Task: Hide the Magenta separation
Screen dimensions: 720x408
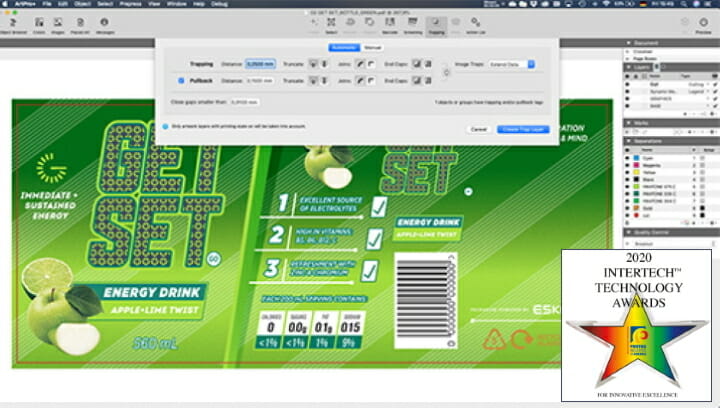Action: pos(627,165)
